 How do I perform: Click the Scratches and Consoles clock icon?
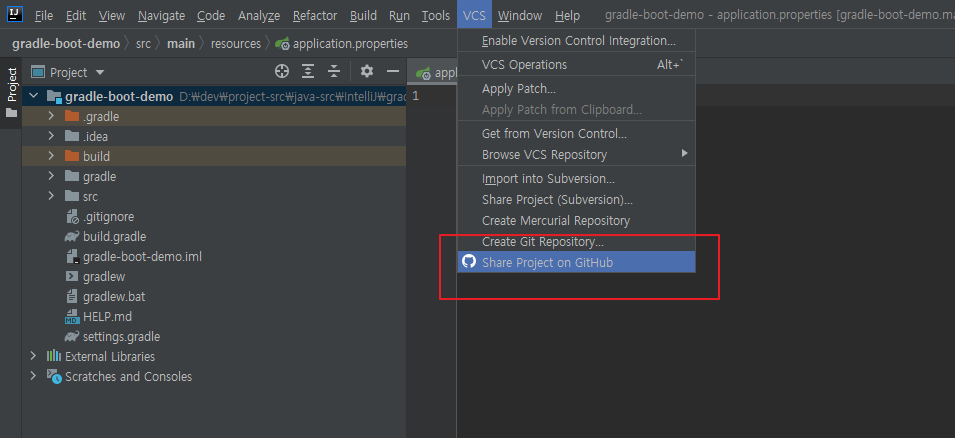click(x=54, y=376)
